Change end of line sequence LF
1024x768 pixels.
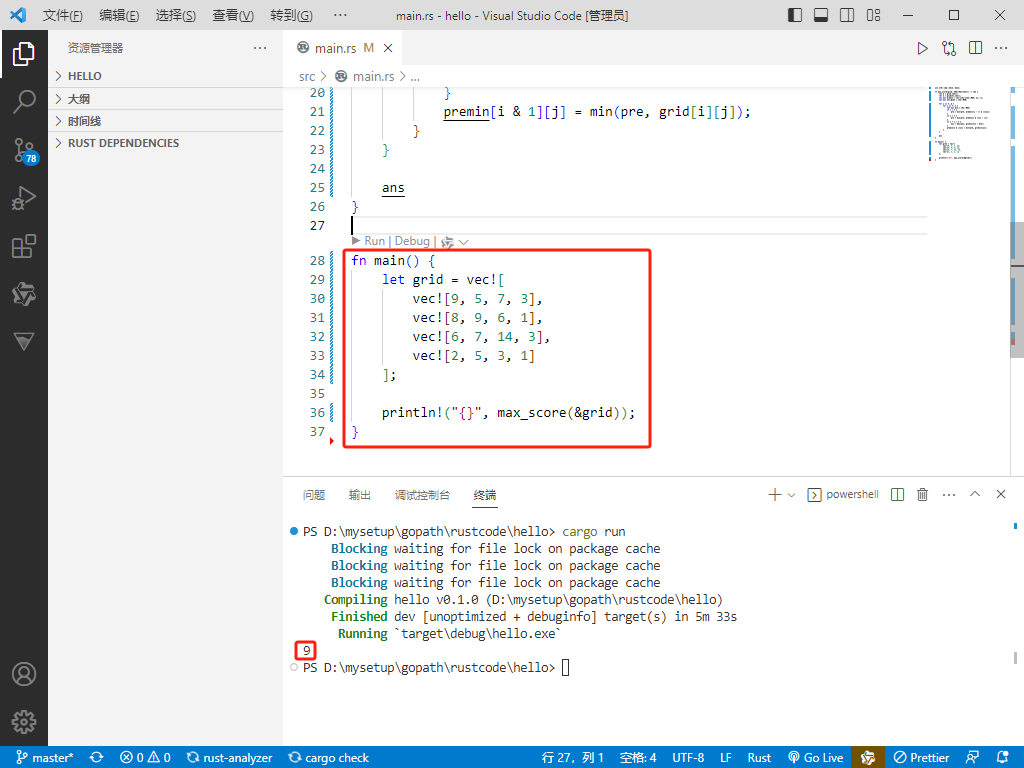click(x=726, y=758)
